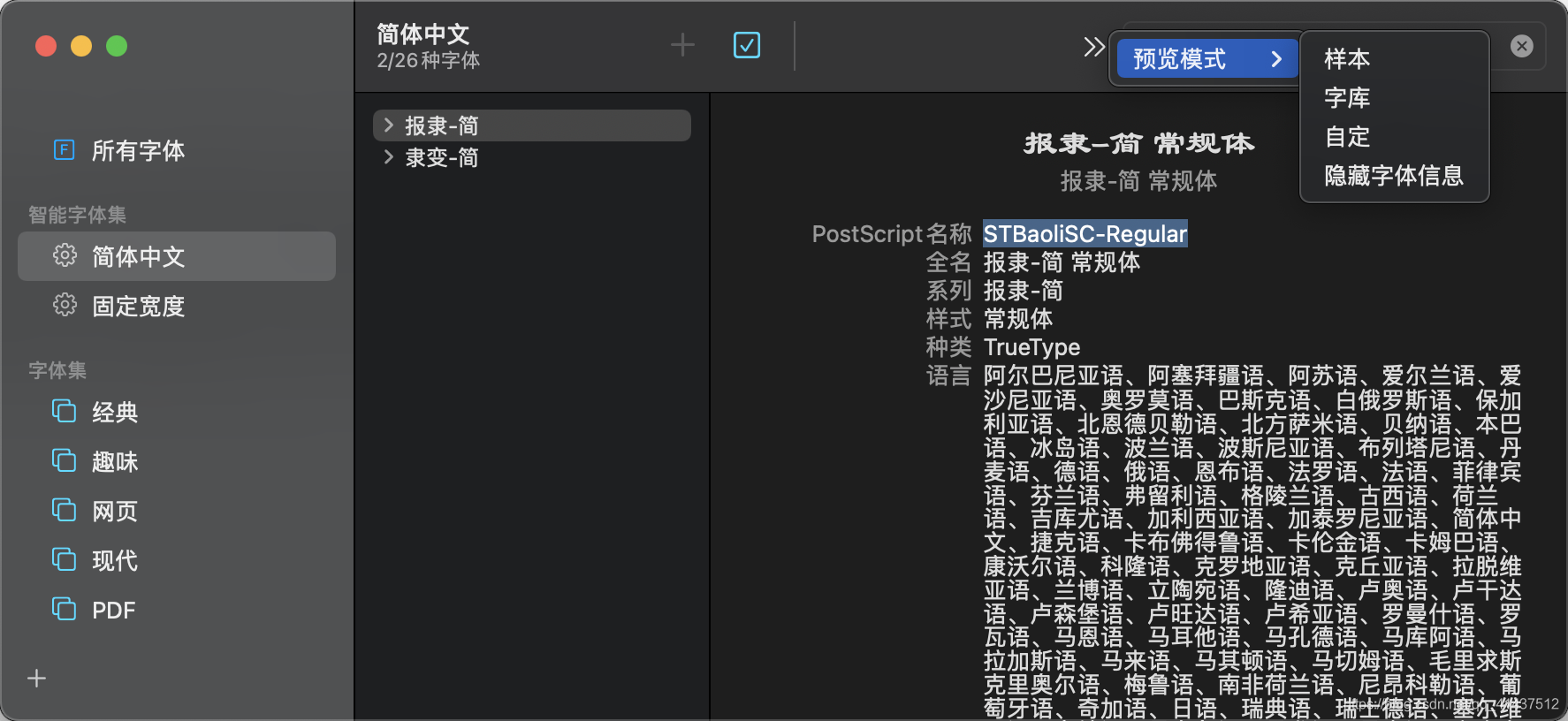
Task: Expand the 隶变-简 font family
Action: point(388,157)
